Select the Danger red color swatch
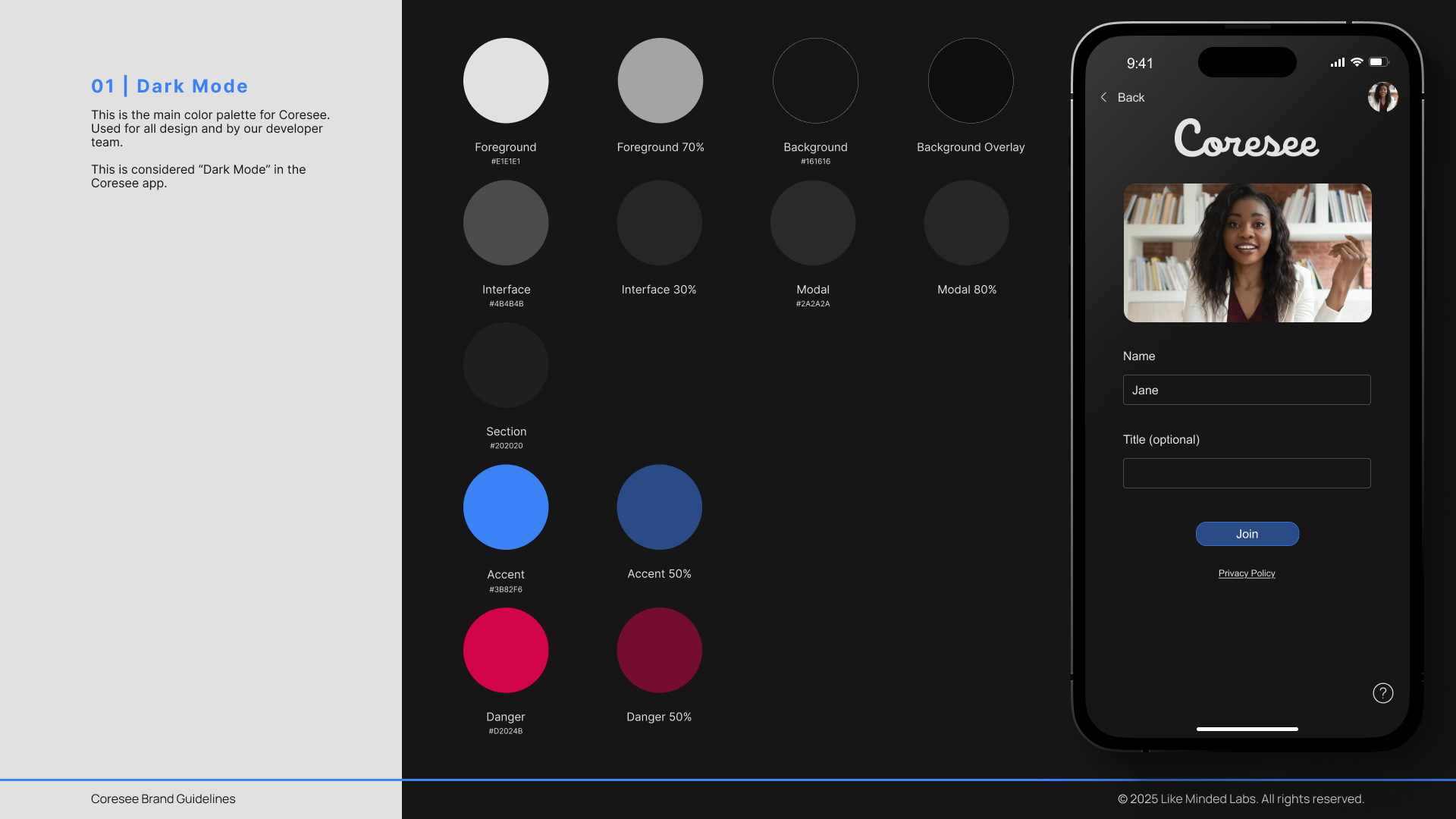This screenshot has height=819, width=1456. coord(506,650)
